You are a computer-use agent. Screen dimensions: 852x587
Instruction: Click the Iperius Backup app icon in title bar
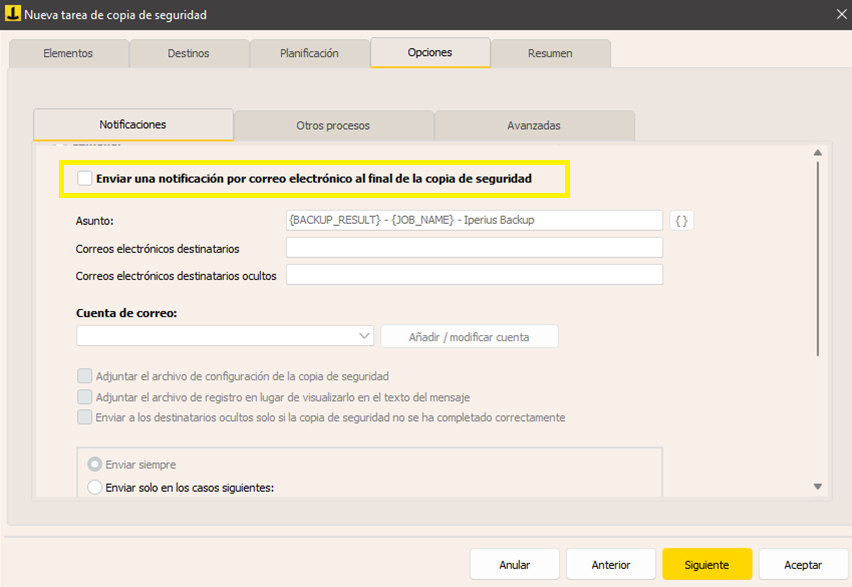12,14
